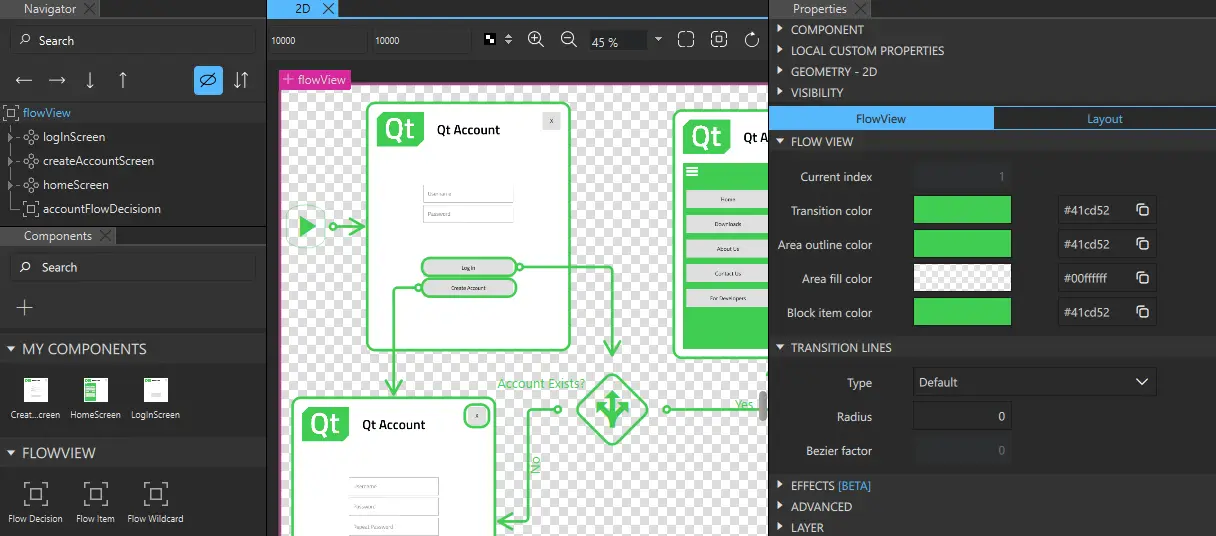Screen dimensions: 1216x536
Task: Click the Navigator search field
Action: pyautogui.click(x=132, y=40)
